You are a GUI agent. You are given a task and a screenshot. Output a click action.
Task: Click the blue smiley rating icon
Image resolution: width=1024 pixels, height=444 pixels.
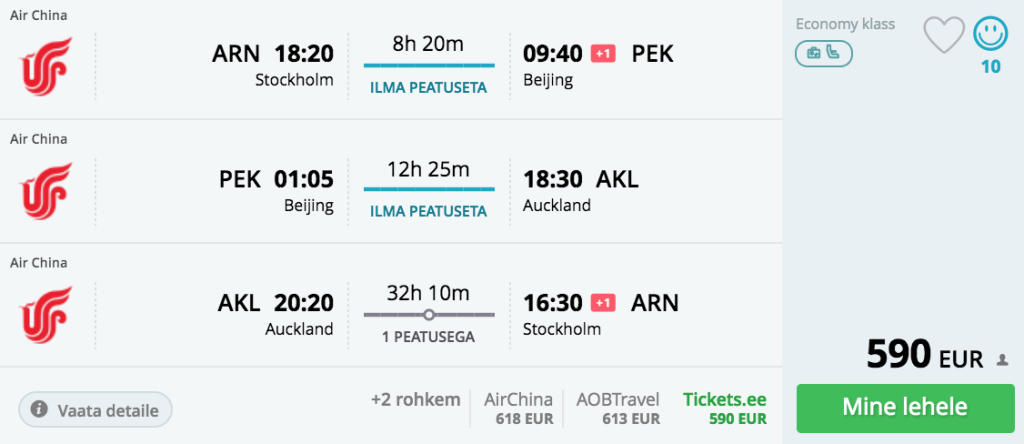pos(991,34)
